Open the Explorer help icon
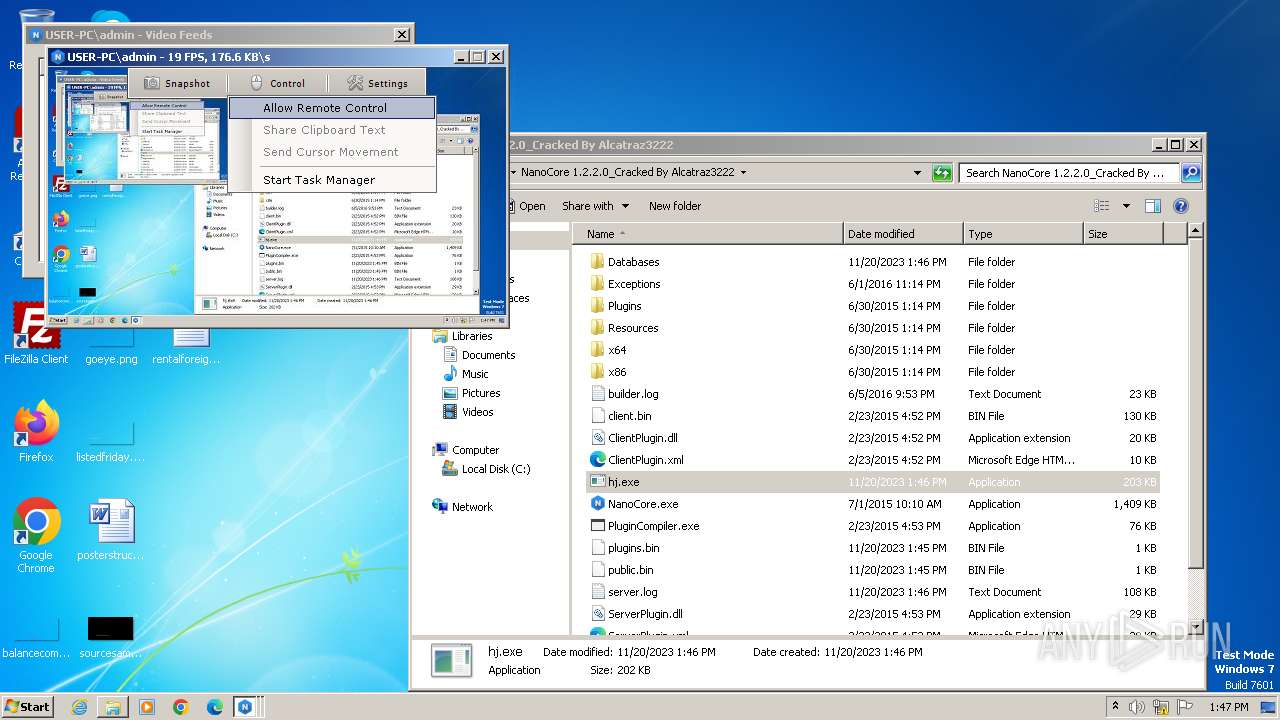1280x720 pixels. point(1180,206)
